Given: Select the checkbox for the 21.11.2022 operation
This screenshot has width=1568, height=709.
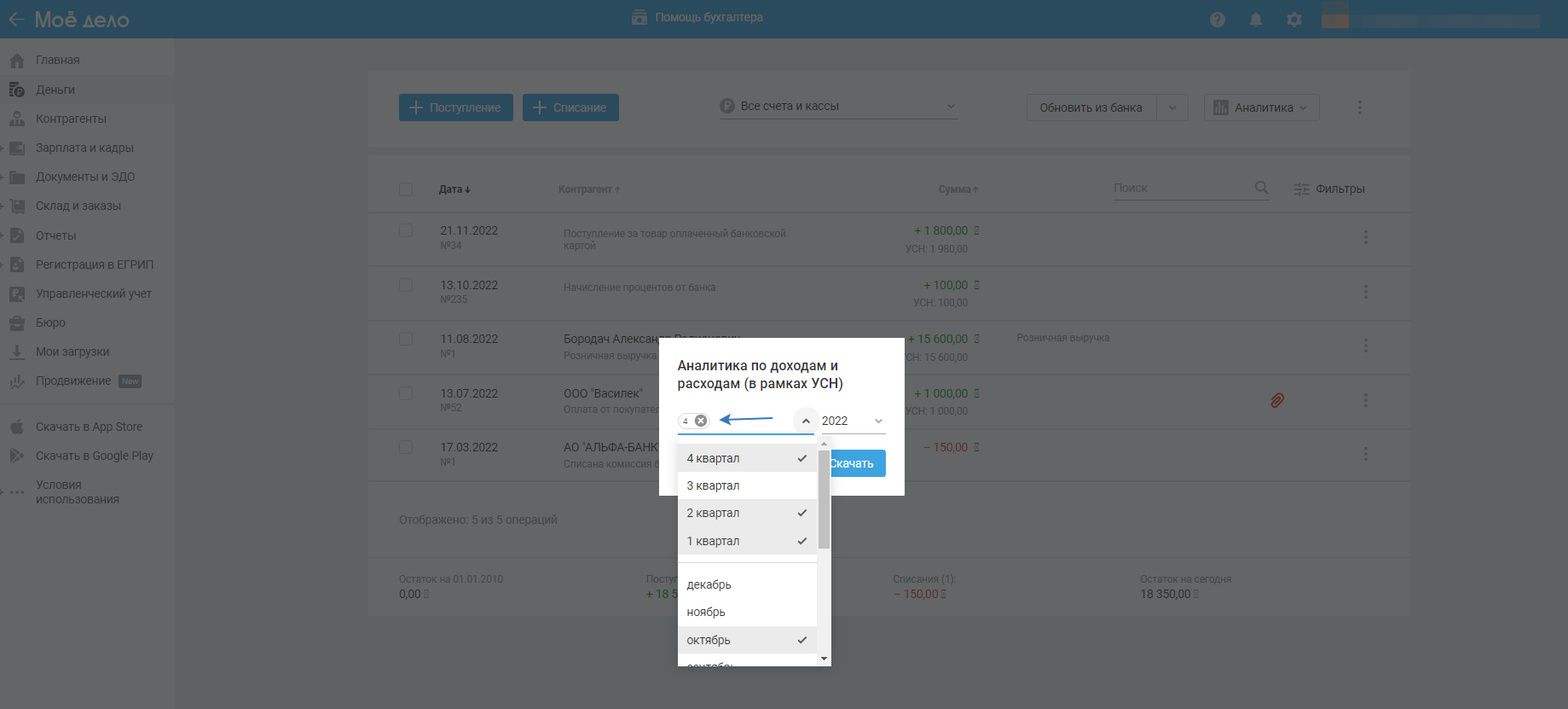Looking at the screenshot, I should (406, 230).
